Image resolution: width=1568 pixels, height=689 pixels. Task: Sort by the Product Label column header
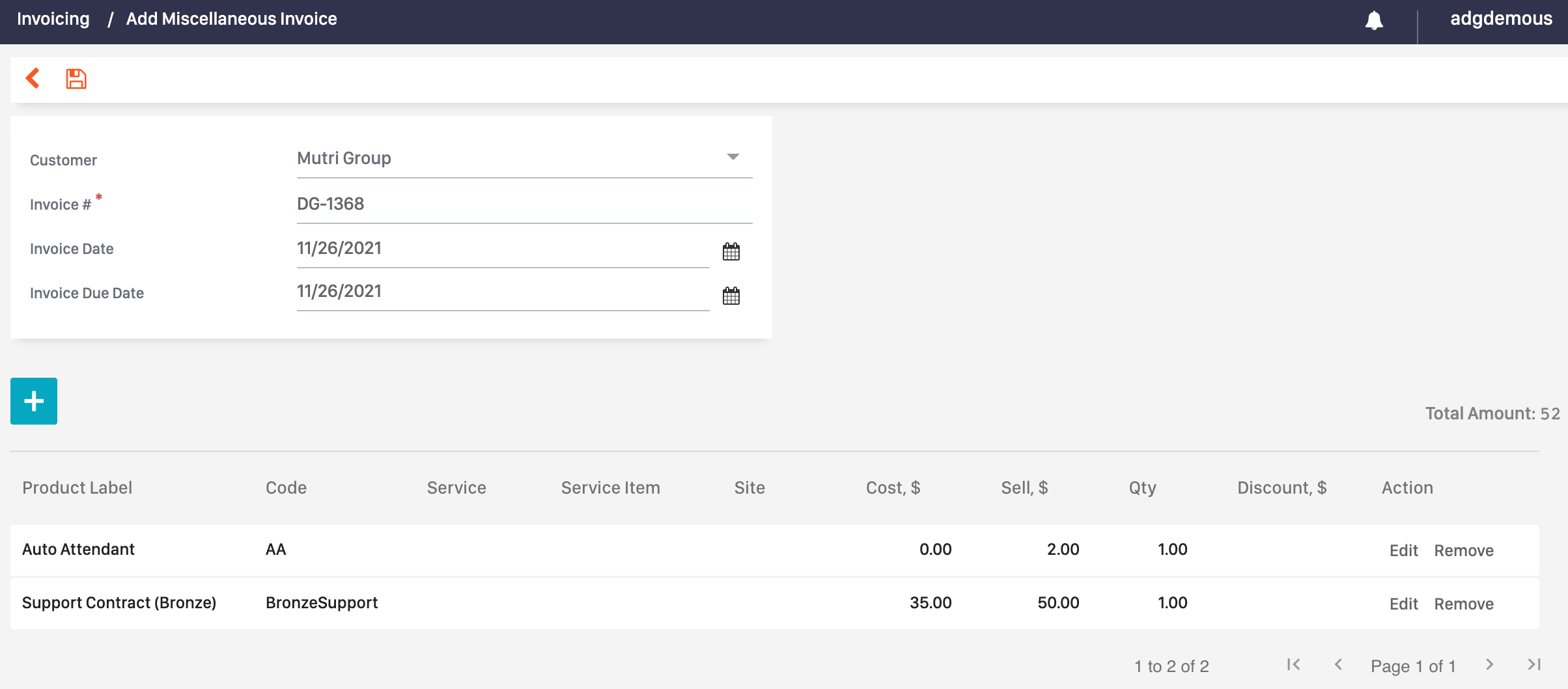coord(77,487)
